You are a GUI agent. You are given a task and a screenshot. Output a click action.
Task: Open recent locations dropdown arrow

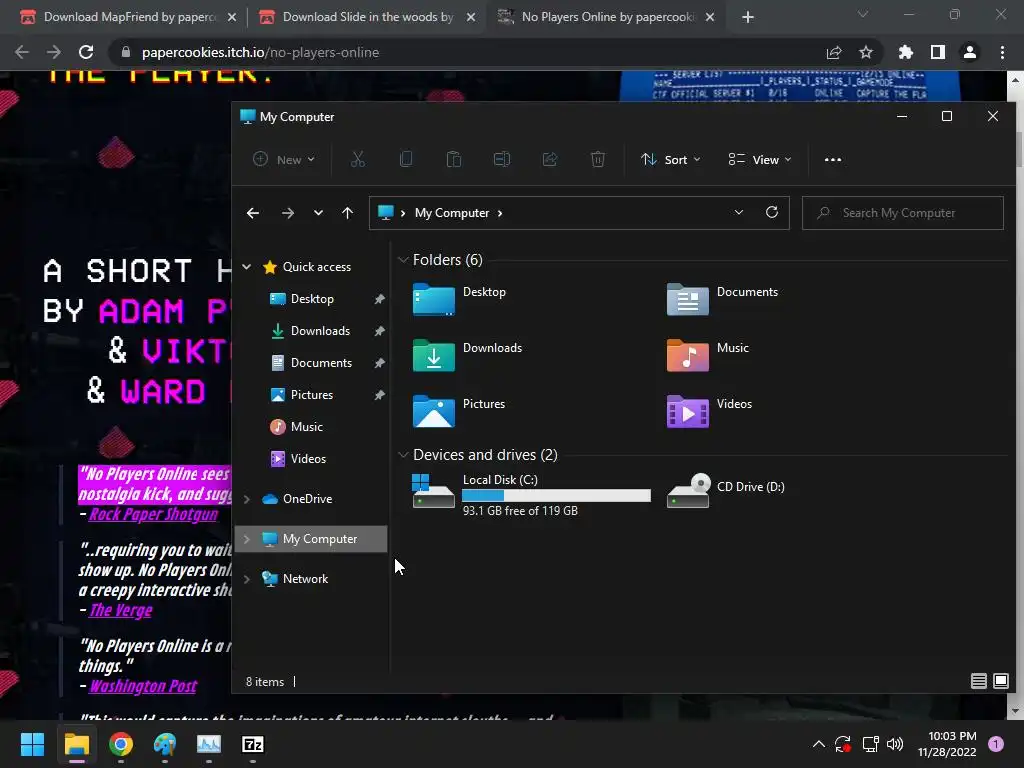tap(318, 213)
